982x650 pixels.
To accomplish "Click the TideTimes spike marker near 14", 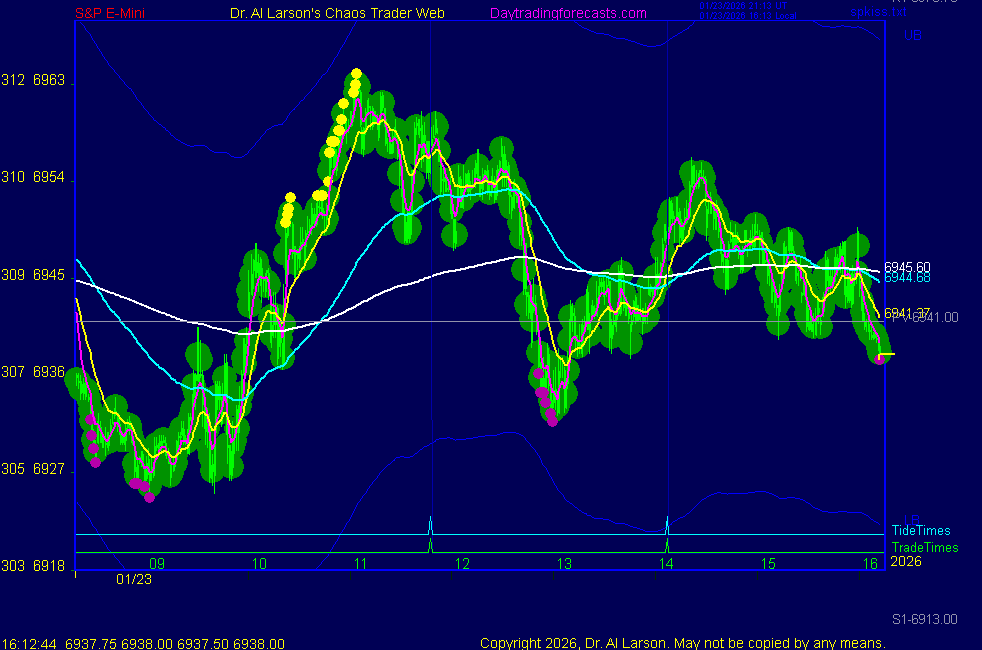I will pyautogui.click(x=667, y=524).
